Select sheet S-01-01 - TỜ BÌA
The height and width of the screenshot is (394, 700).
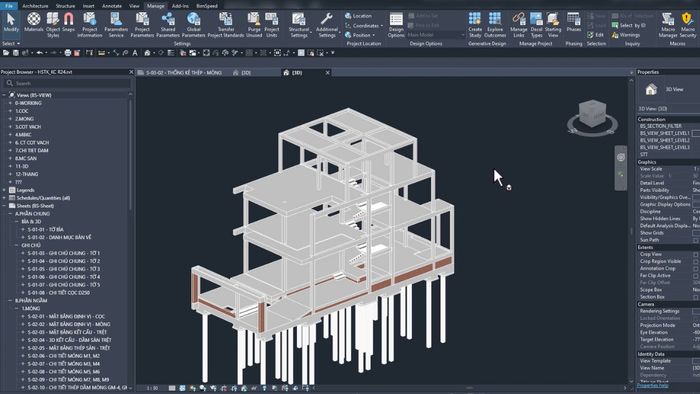46,229
